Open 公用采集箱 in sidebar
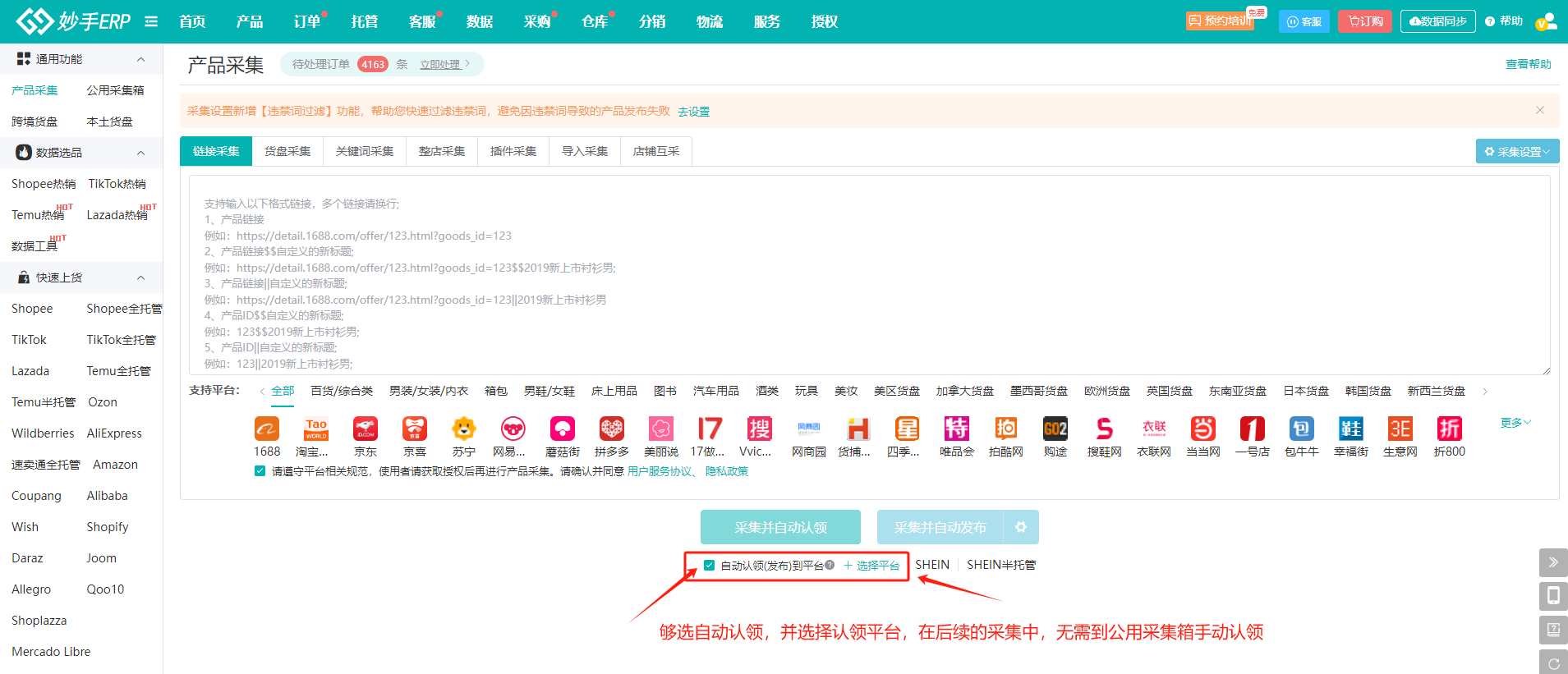This screenshot has height=674, width=1568. pyautogui.click(x=115, y=90)
